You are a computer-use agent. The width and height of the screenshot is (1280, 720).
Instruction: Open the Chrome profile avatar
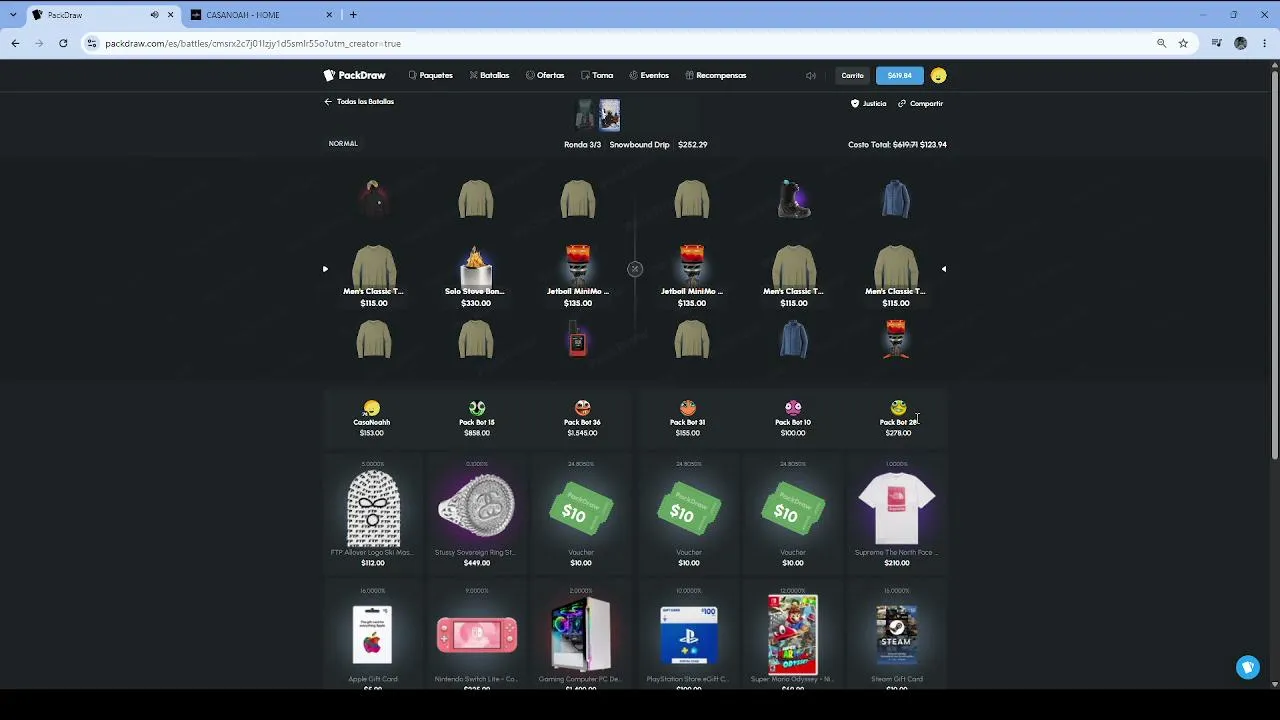click(1241, 43)
